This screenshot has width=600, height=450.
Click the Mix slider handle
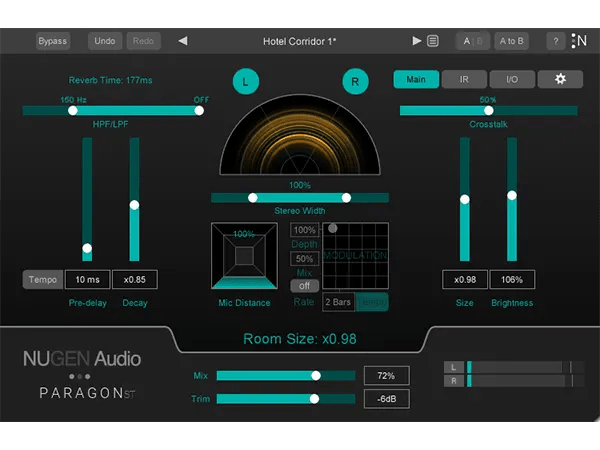pos(316,375)
